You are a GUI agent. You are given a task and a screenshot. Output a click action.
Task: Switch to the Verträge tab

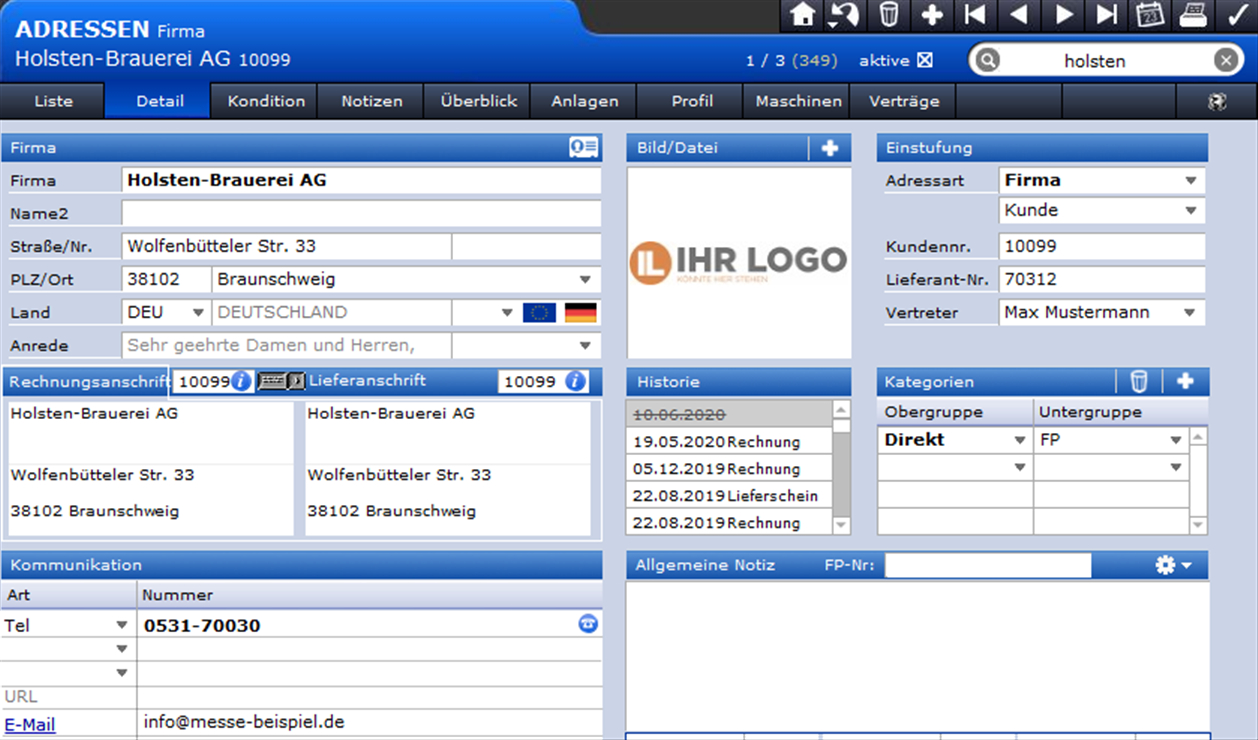click(904, 101)
